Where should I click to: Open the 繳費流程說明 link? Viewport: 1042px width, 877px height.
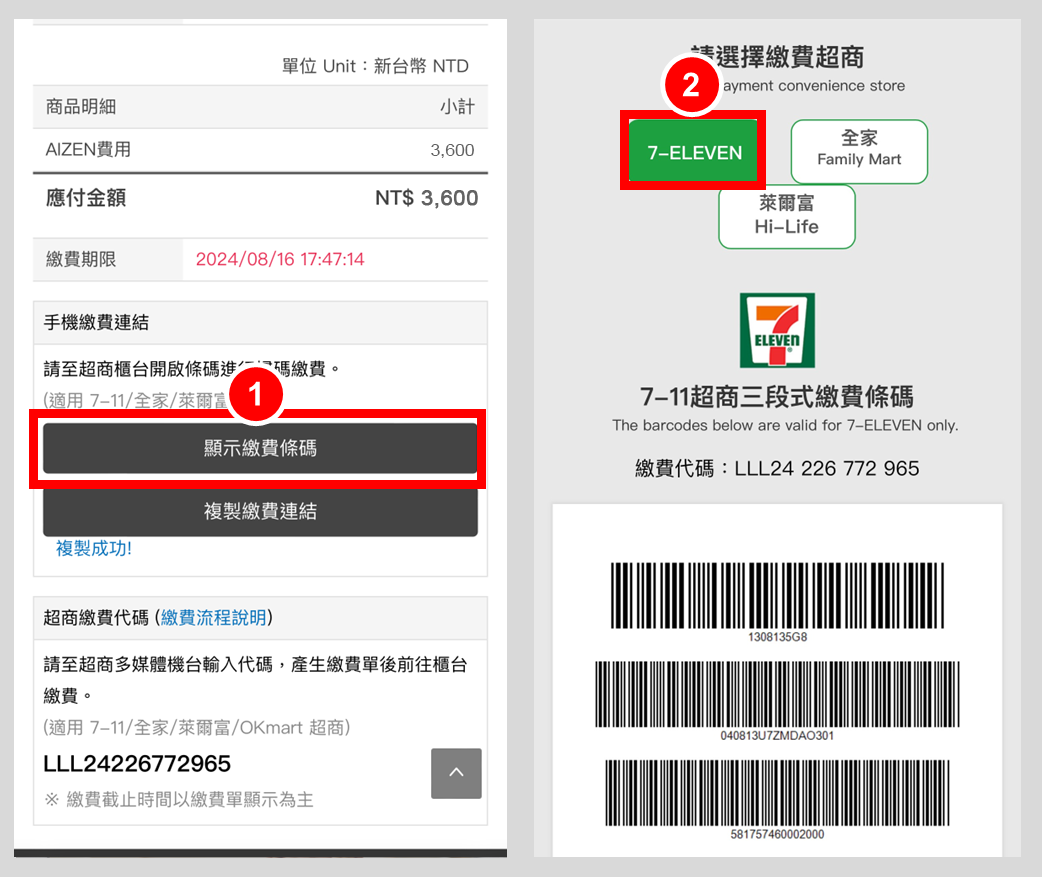tap(213, 618)
